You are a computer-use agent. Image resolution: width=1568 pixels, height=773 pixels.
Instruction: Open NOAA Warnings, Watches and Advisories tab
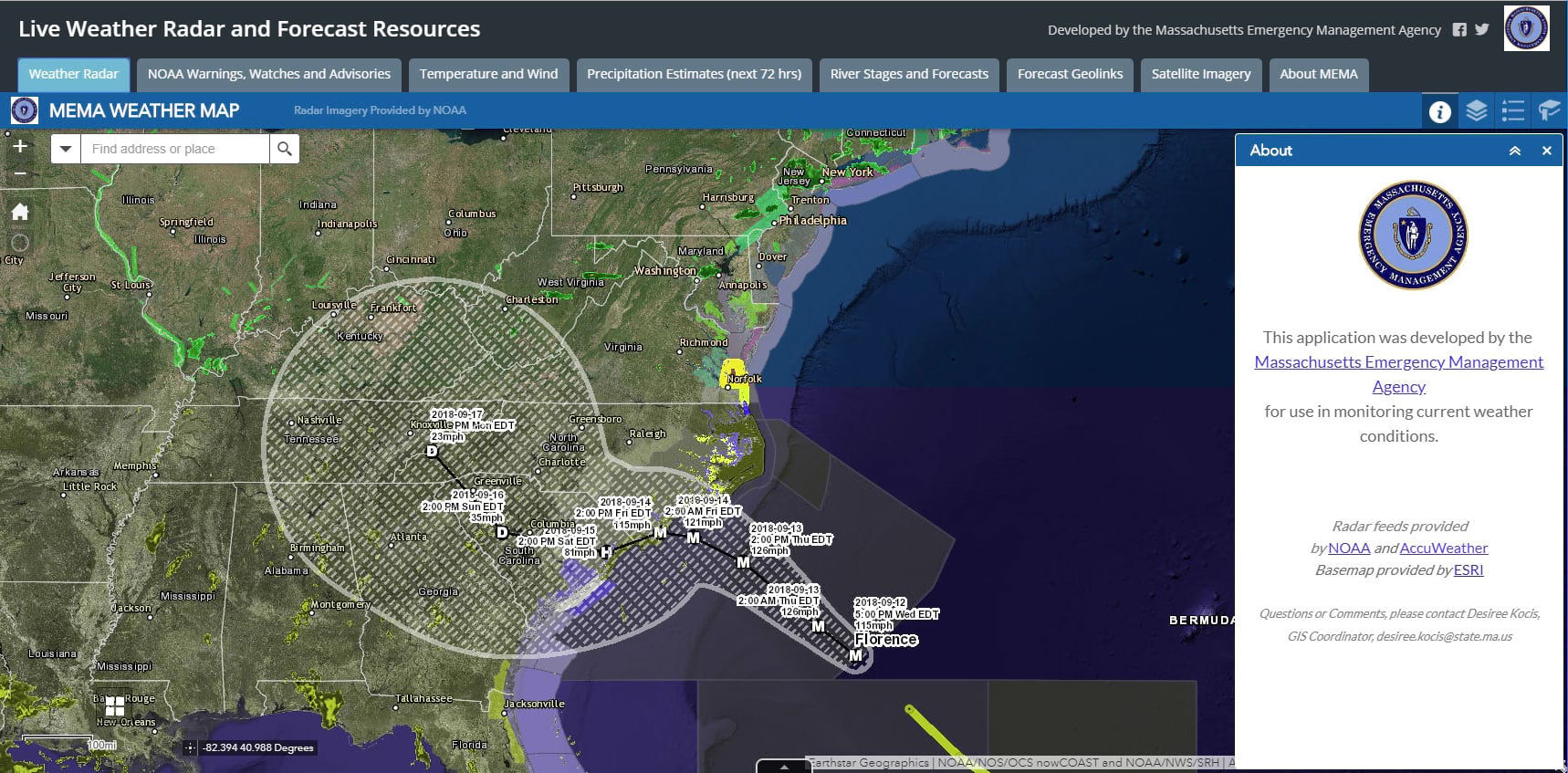269,75
